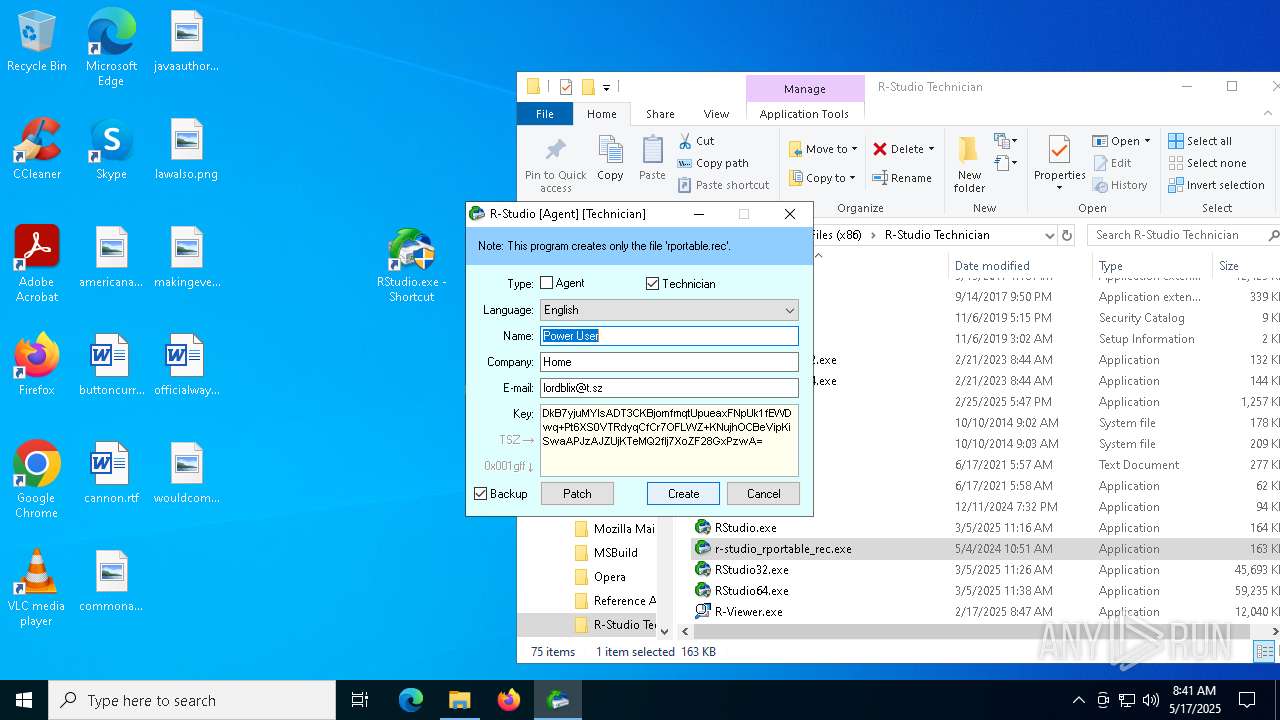This screenshot has width=1280, height=720.
Task: Switch to the Share ribbon tab
Action: click(x=660, y=114)
